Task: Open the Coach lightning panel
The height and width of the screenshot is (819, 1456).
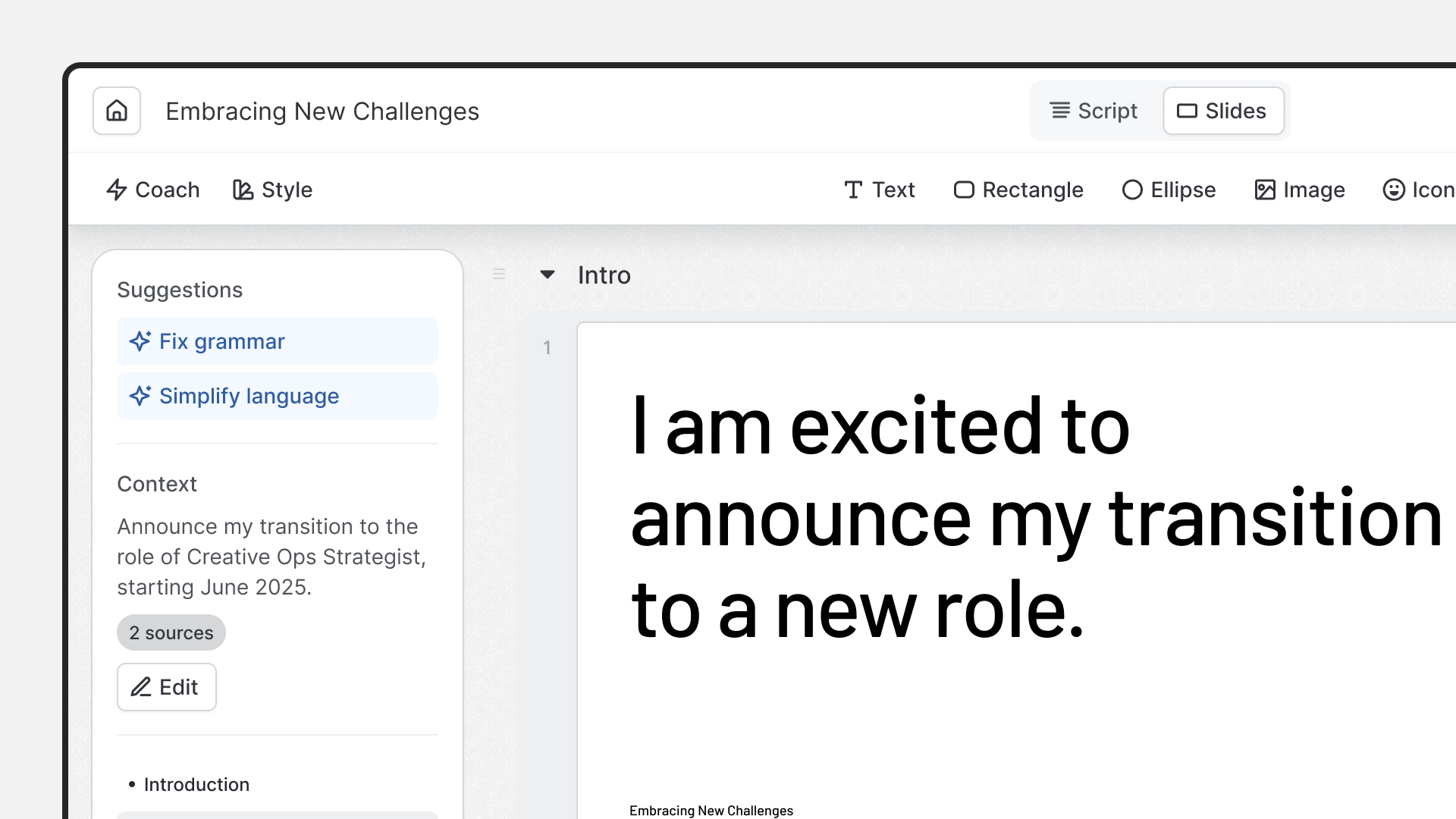Action: click(153, 190)
